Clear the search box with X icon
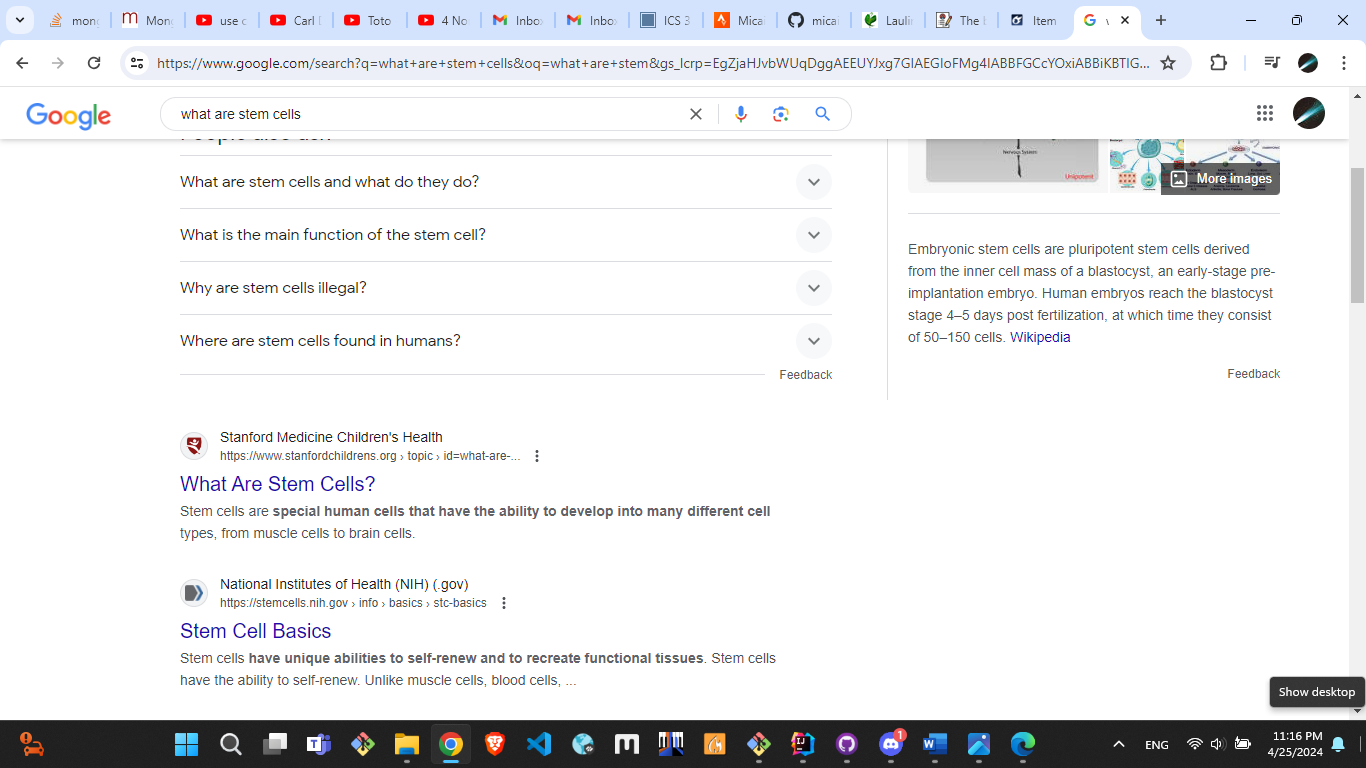This screenshot has height=768, width=1366. click(x=696, y=114)
